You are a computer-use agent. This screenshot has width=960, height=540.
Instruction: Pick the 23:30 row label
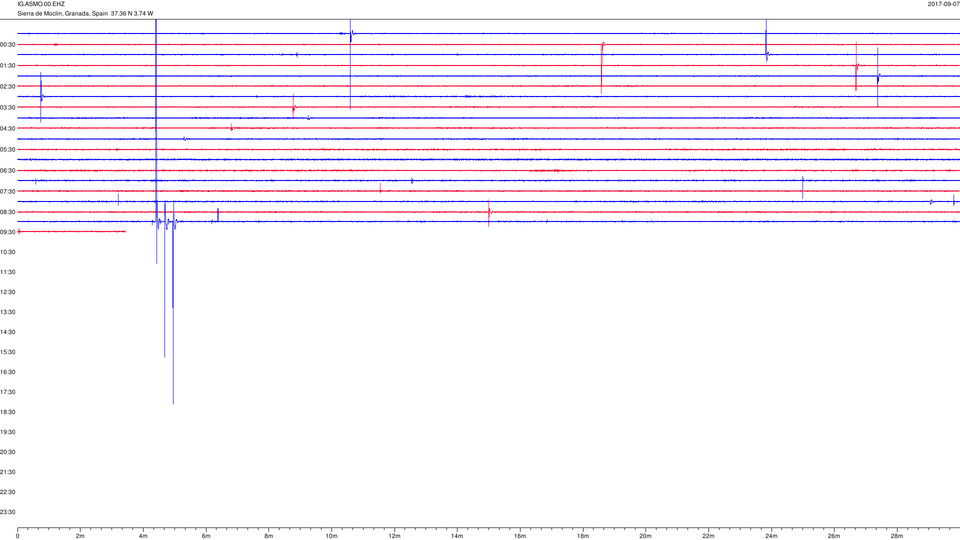[7, 512]
